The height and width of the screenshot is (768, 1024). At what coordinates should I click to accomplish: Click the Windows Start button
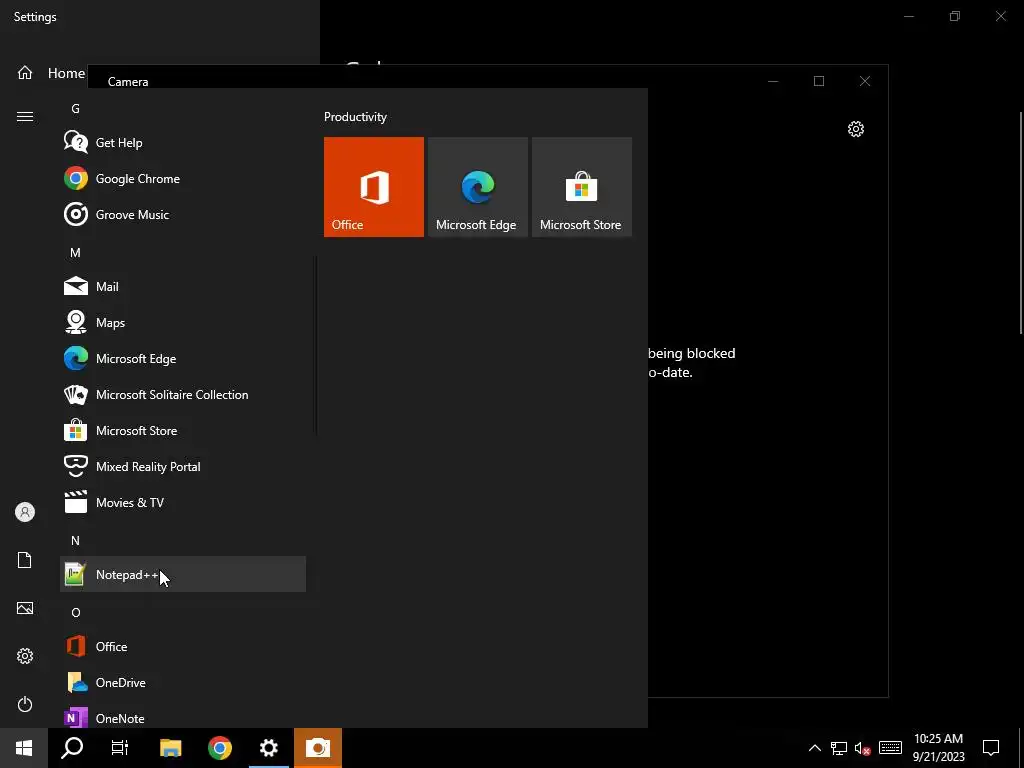coord(24,748)
